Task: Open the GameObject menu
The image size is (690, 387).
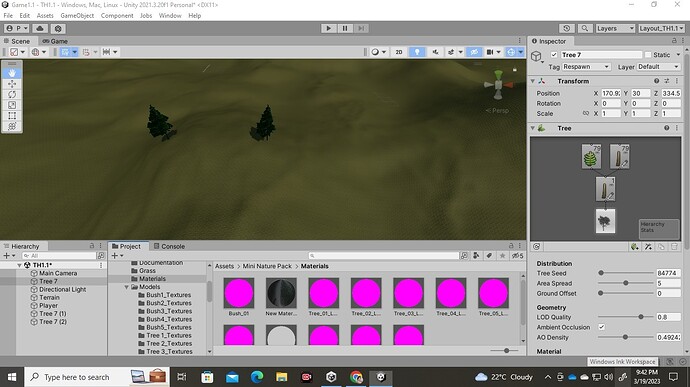Action: [x=77, y=15]
